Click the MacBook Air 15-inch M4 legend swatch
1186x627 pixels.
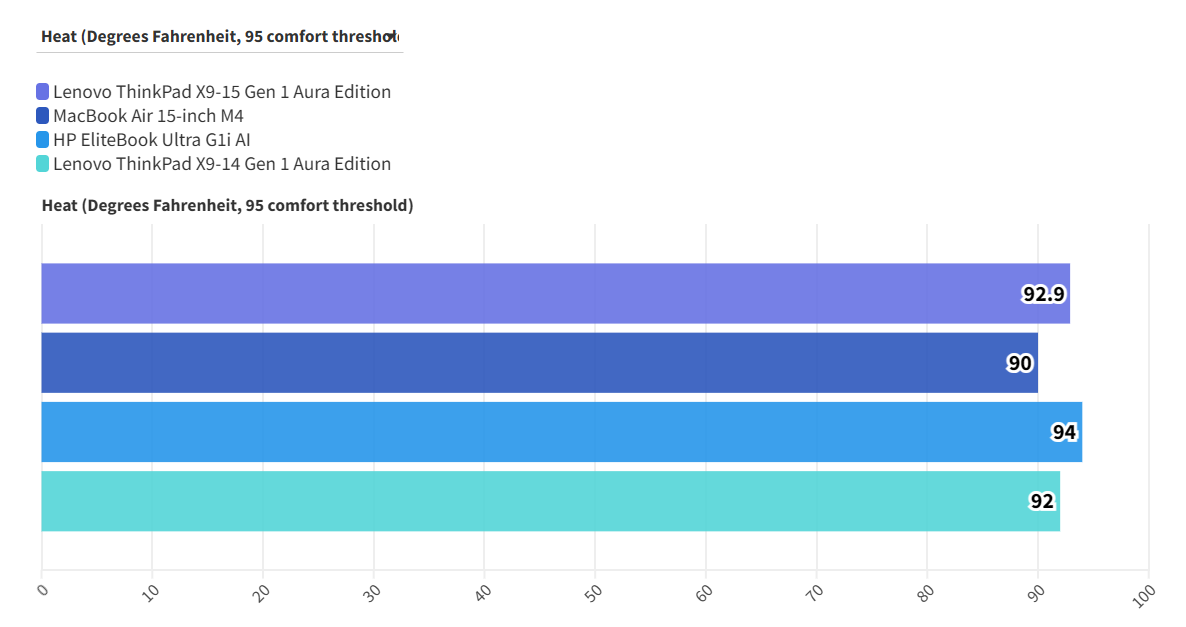pos(43,116)
